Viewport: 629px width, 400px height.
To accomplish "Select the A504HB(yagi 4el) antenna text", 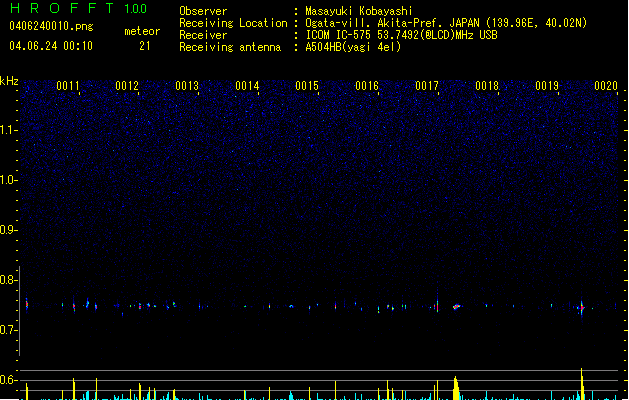I will (353, 47).
